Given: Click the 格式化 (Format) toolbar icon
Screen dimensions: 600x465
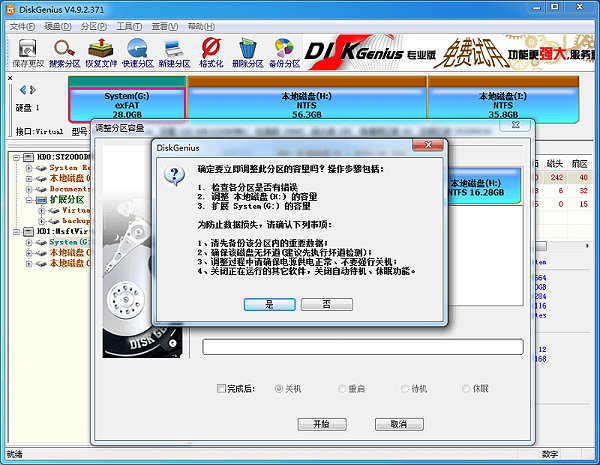Looking at the screenshot, I should click(x=211, y=53).
